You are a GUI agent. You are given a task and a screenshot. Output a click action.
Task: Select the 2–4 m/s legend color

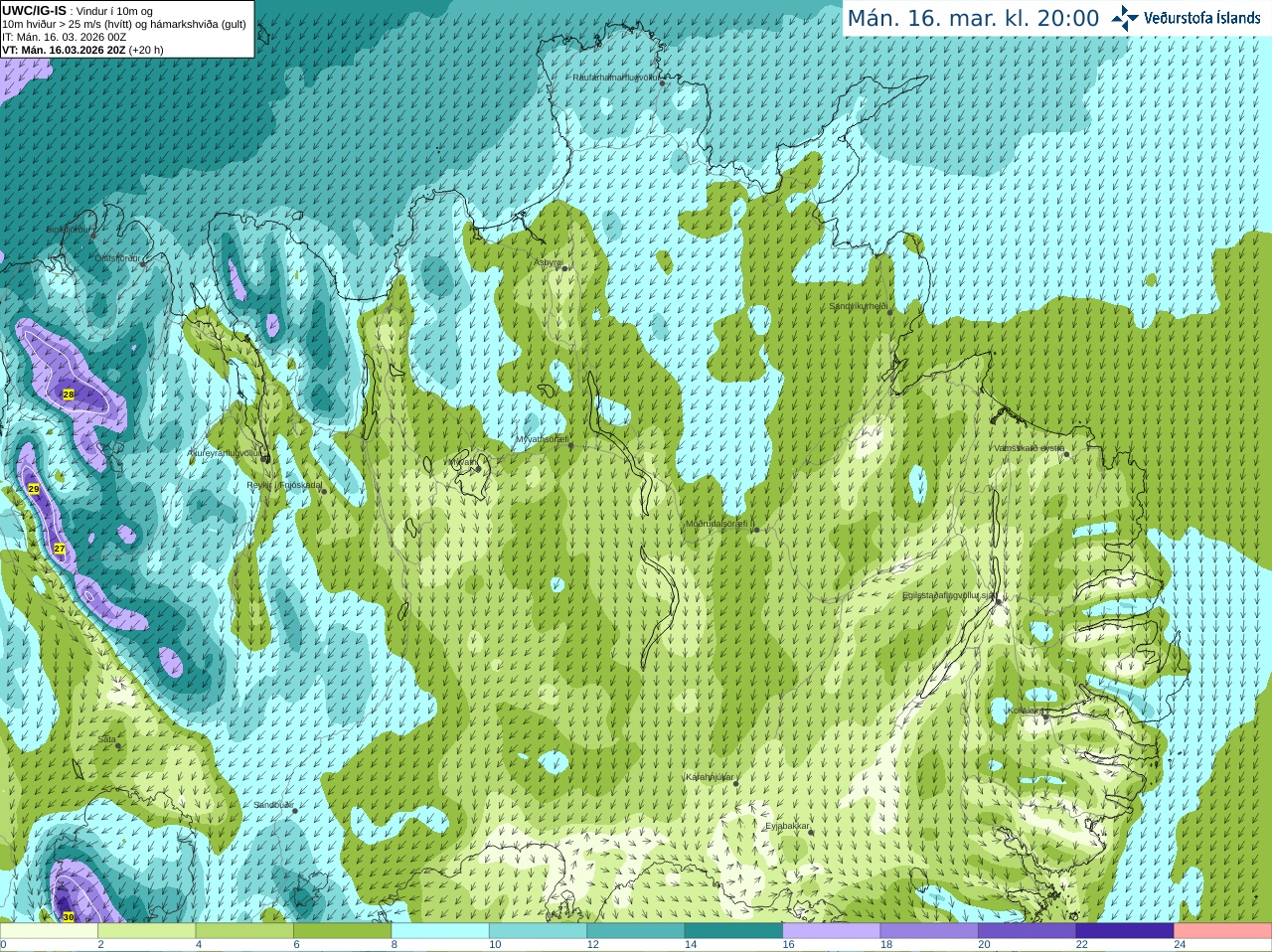pyautogui.click(x=147, y=931)
